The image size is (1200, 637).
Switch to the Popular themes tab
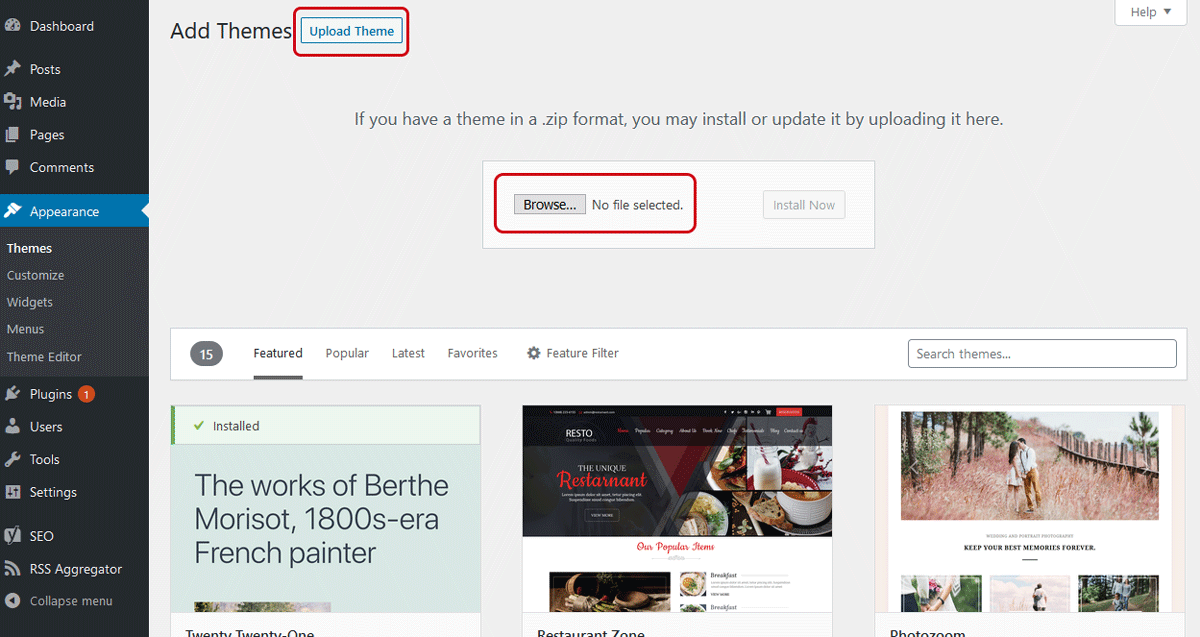tap(347, 353)
